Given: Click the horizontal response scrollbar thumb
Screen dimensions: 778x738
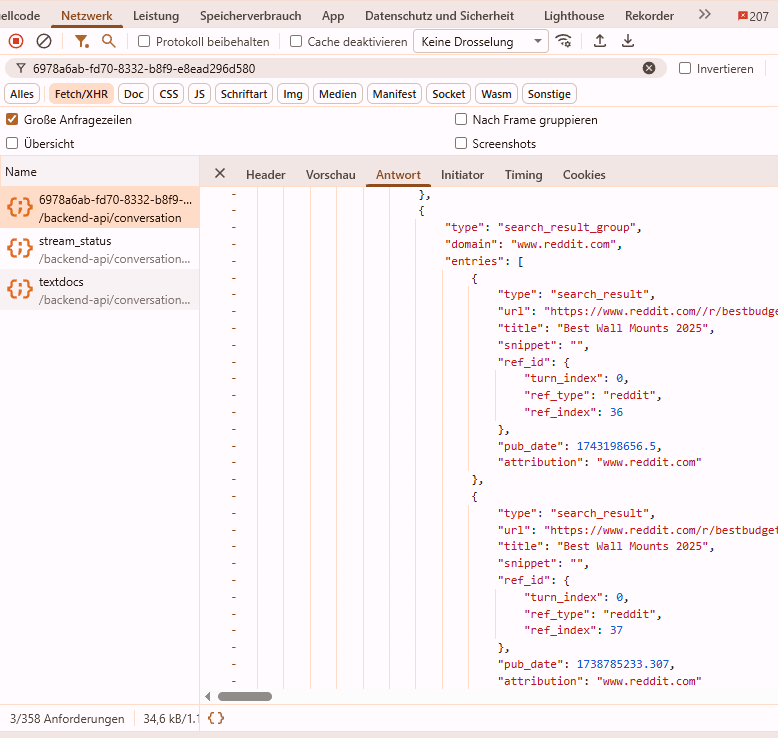Looking at the screenshot, I should [245, 696].
